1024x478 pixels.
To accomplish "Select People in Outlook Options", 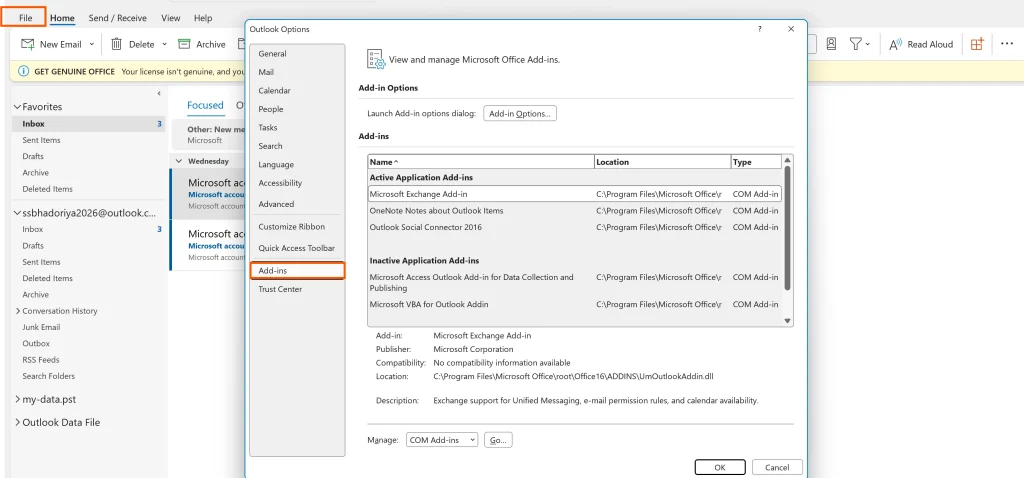I will [297, 109].
